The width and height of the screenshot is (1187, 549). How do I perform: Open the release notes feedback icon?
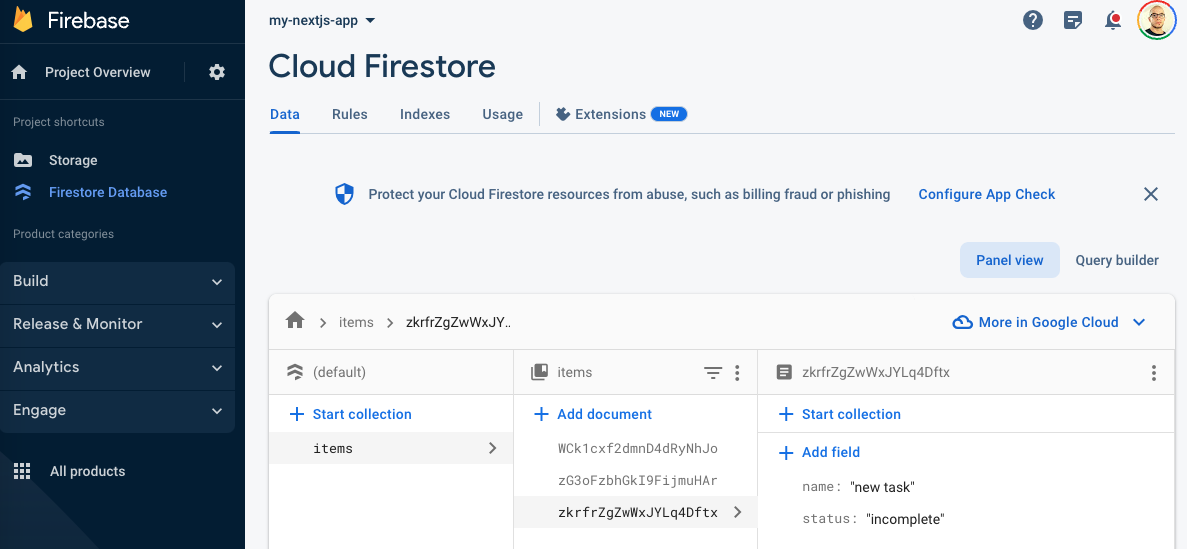[1073, 20]
